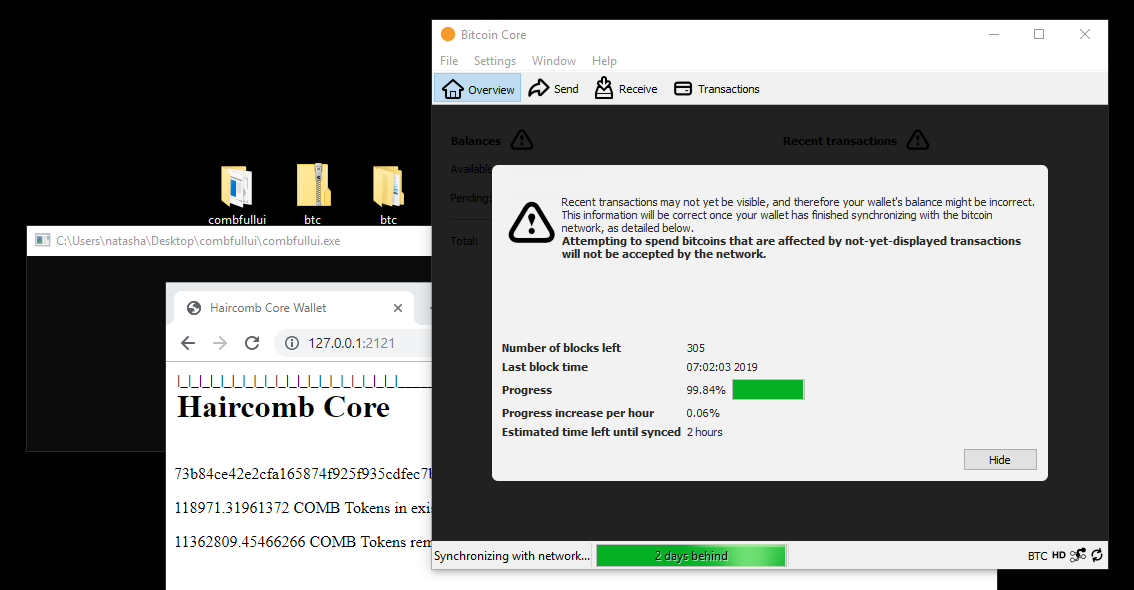Click the address bar showing 127.0.0.1:2121
Viewport: 1134px width, 590px height.
(353, 343)
